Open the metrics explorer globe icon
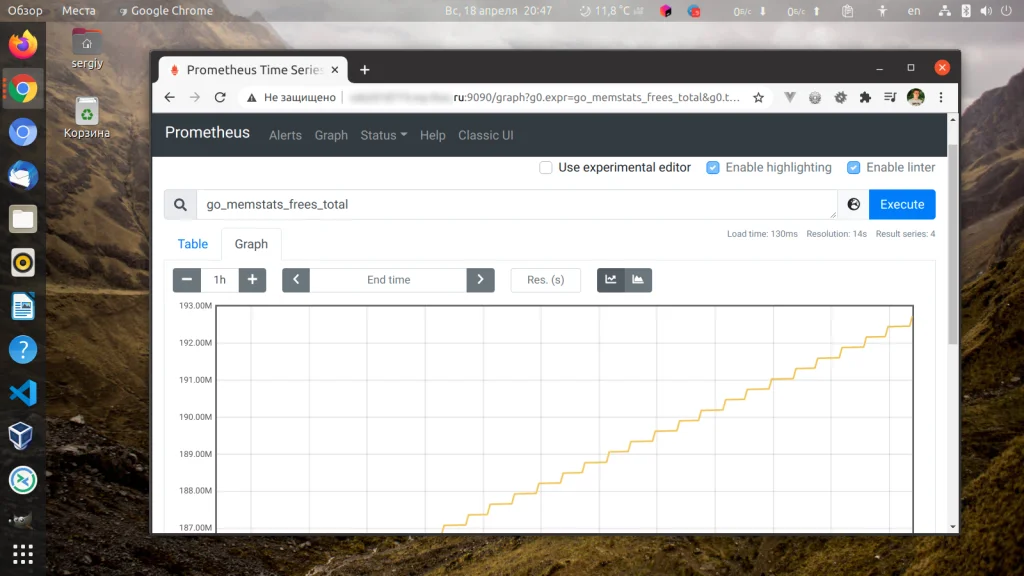 (852, 204)
